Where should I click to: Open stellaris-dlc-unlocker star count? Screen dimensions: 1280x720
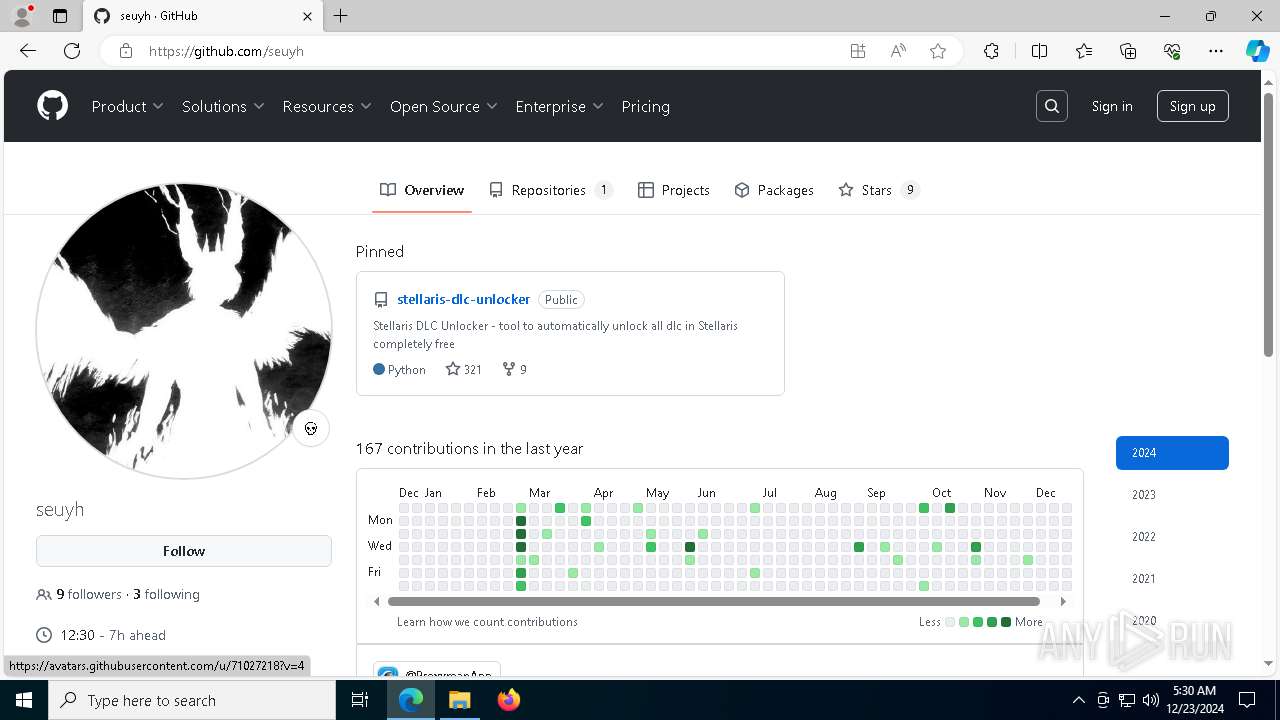click(464, 369)
